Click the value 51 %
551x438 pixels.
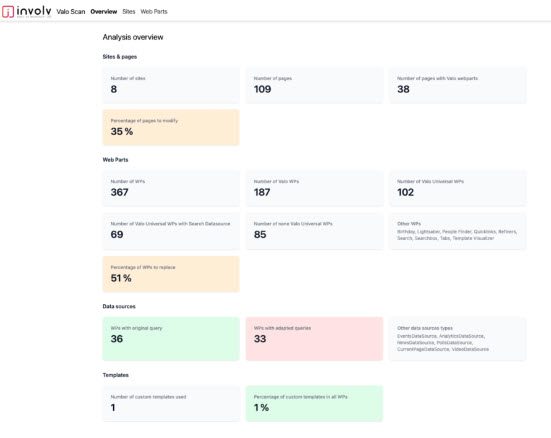121,278
